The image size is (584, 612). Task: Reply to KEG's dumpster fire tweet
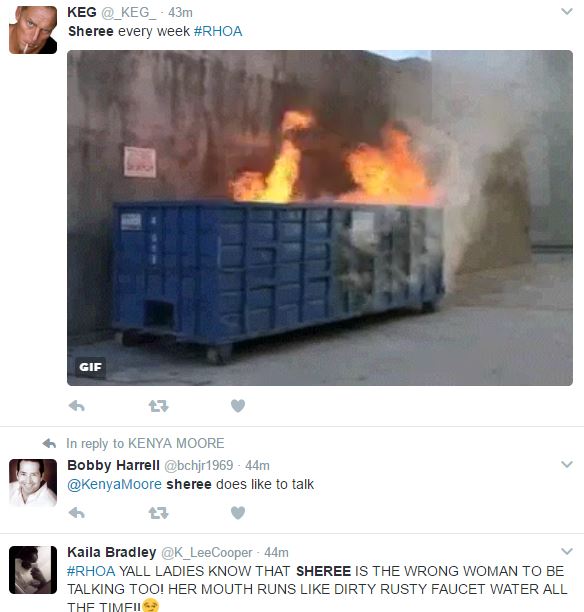[x=77, y=406]
